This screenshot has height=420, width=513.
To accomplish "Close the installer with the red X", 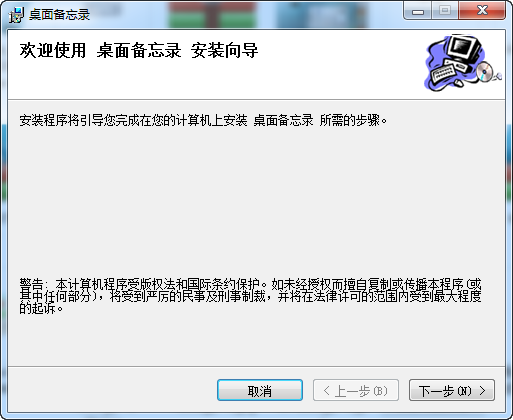I will pos(482,11).
